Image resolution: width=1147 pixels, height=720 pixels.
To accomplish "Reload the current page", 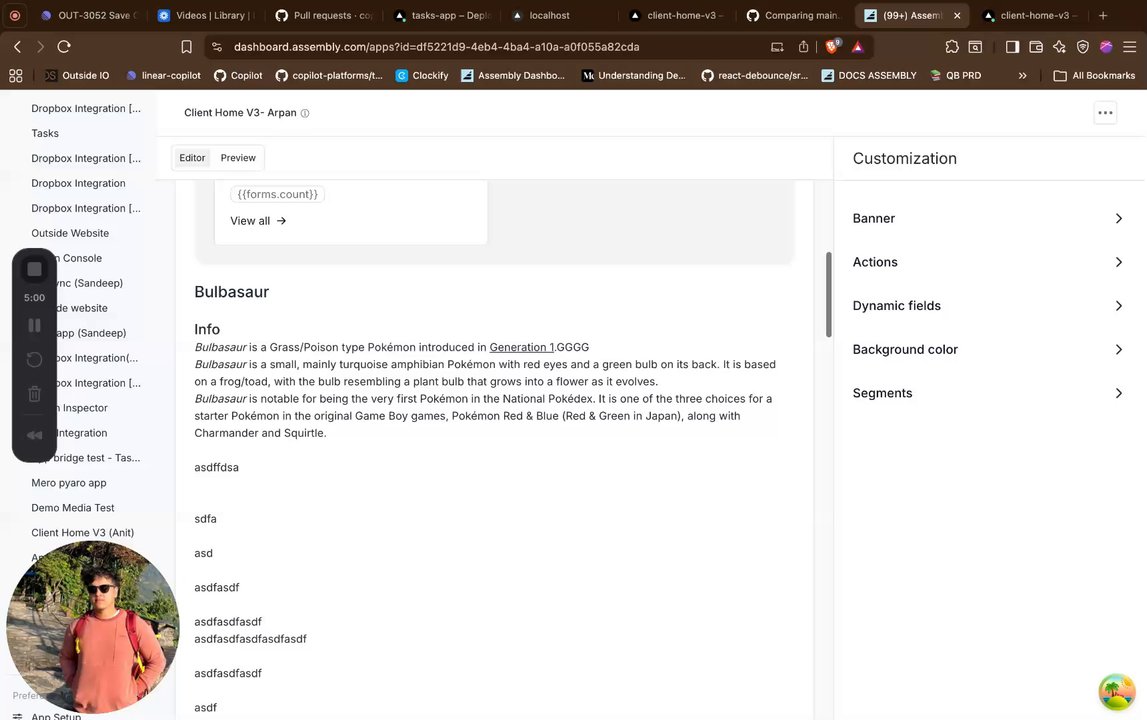I will [64, 47].
